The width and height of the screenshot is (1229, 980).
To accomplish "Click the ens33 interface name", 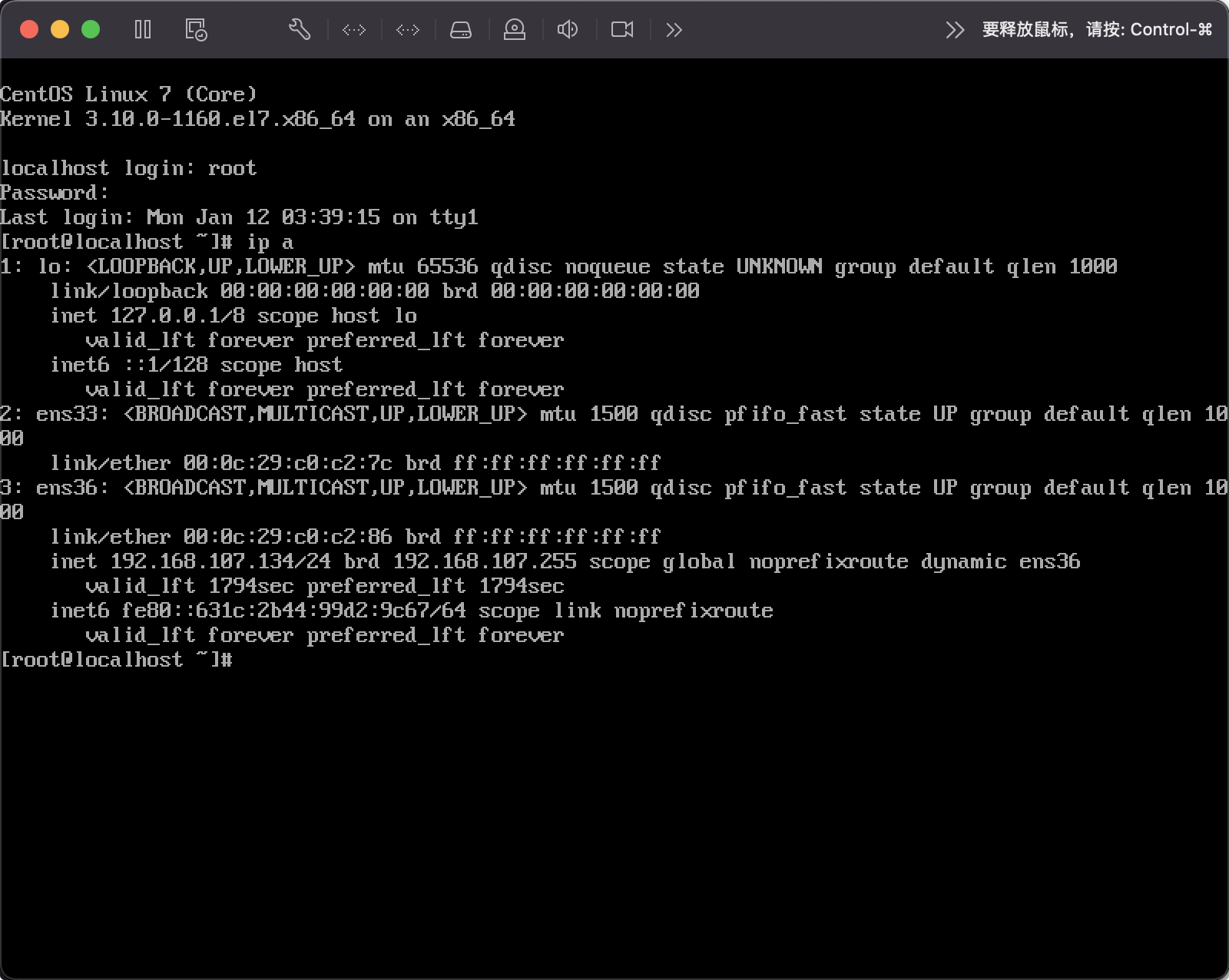I will [67, 414].
